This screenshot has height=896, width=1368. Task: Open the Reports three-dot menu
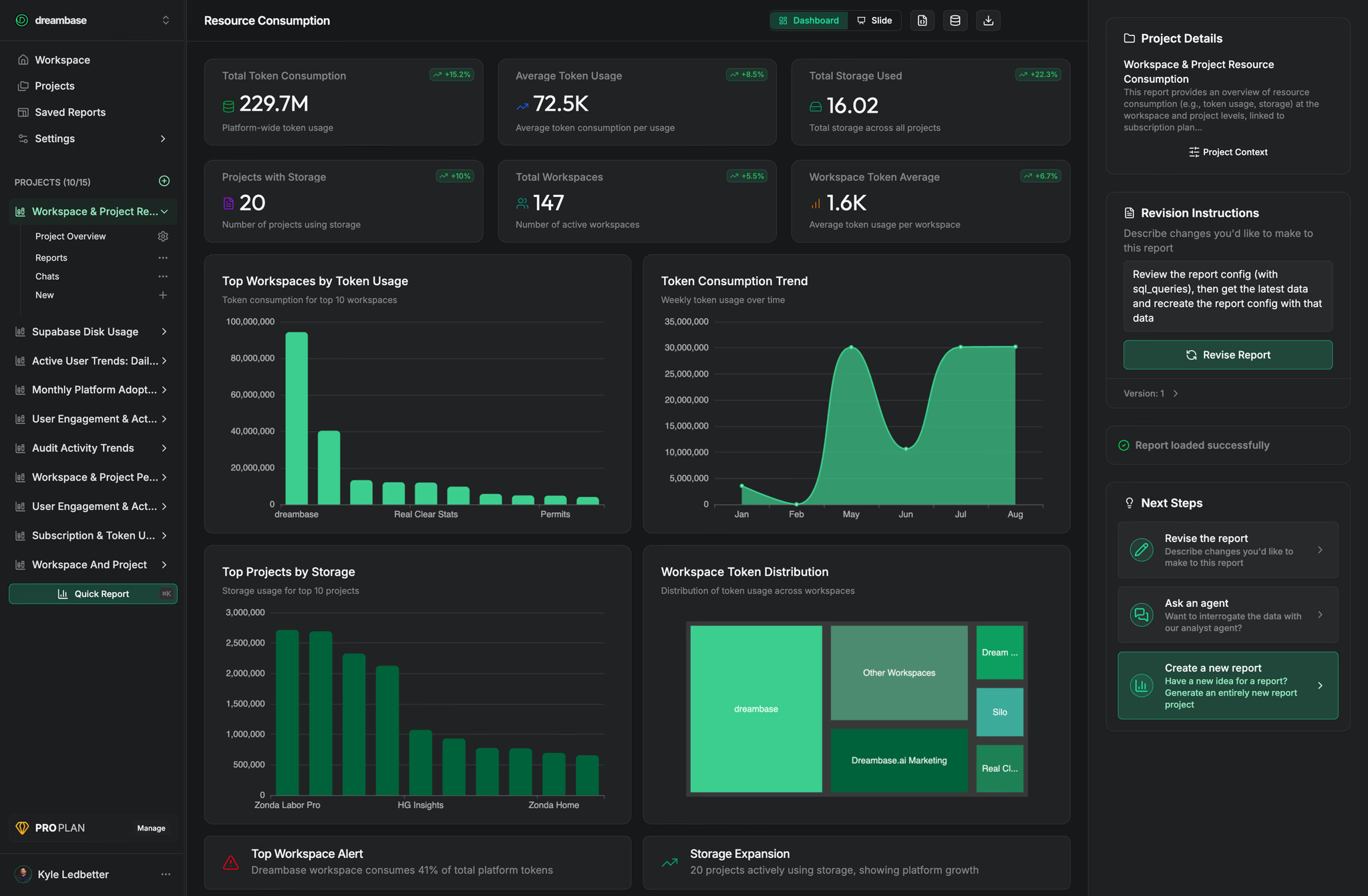point(163,258)
